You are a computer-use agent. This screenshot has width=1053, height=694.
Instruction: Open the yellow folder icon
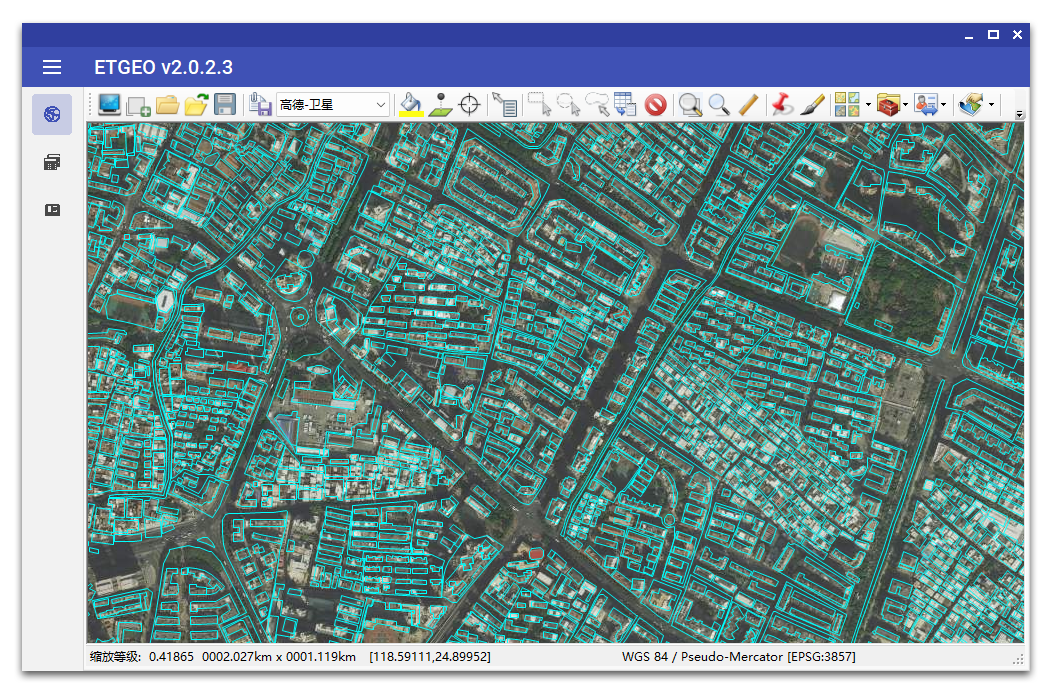(167, 104)
